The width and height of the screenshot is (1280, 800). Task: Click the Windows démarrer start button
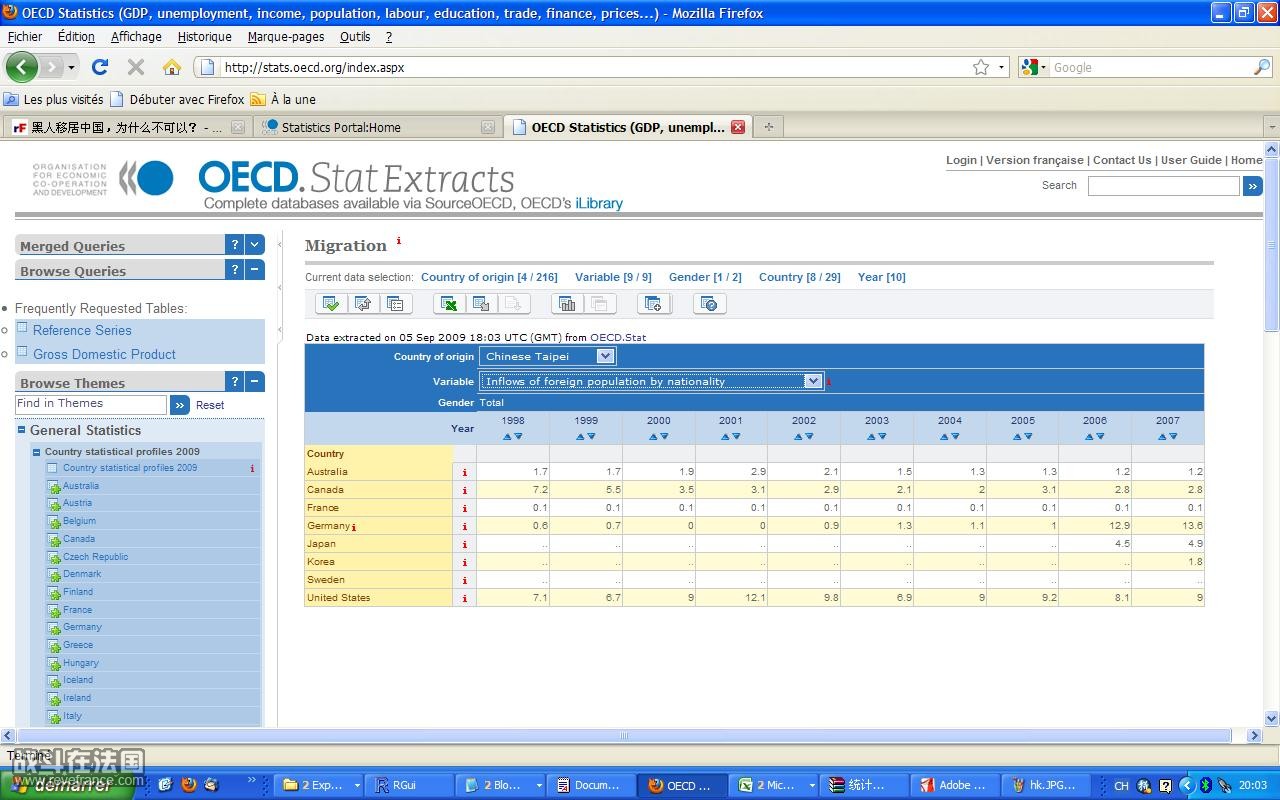coord(66,785)
